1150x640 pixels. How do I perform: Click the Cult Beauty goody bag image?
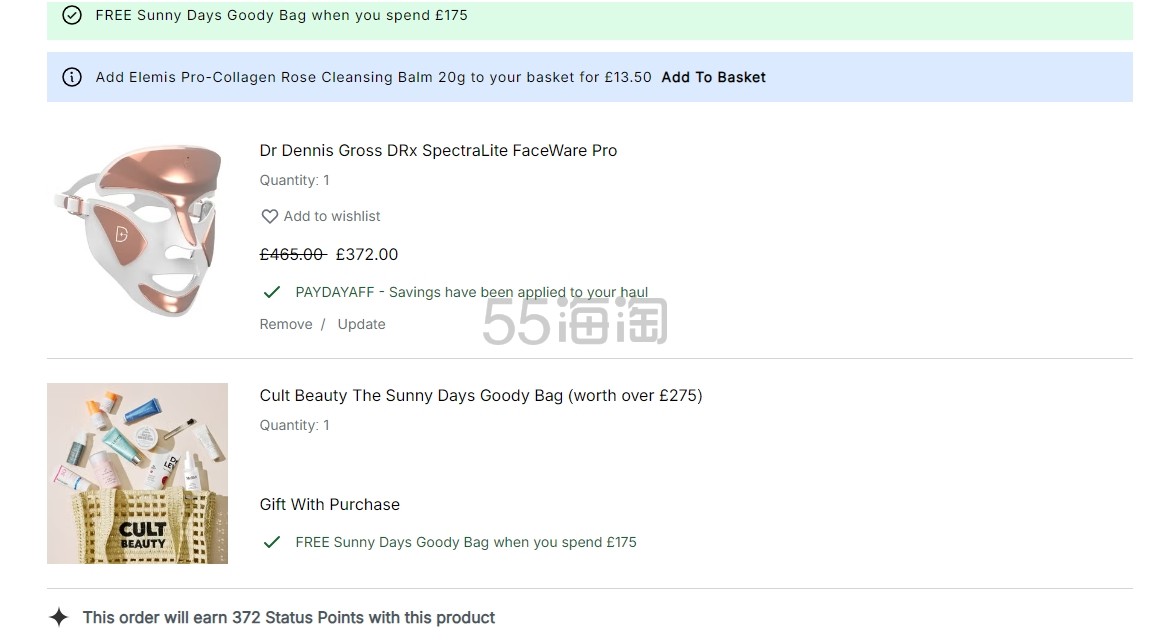click(138, 474)
